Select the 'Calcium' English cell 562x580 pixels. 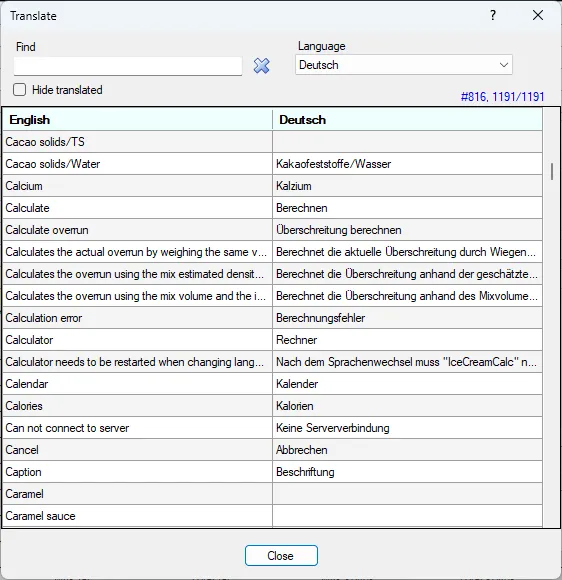[x=137, y=186]
